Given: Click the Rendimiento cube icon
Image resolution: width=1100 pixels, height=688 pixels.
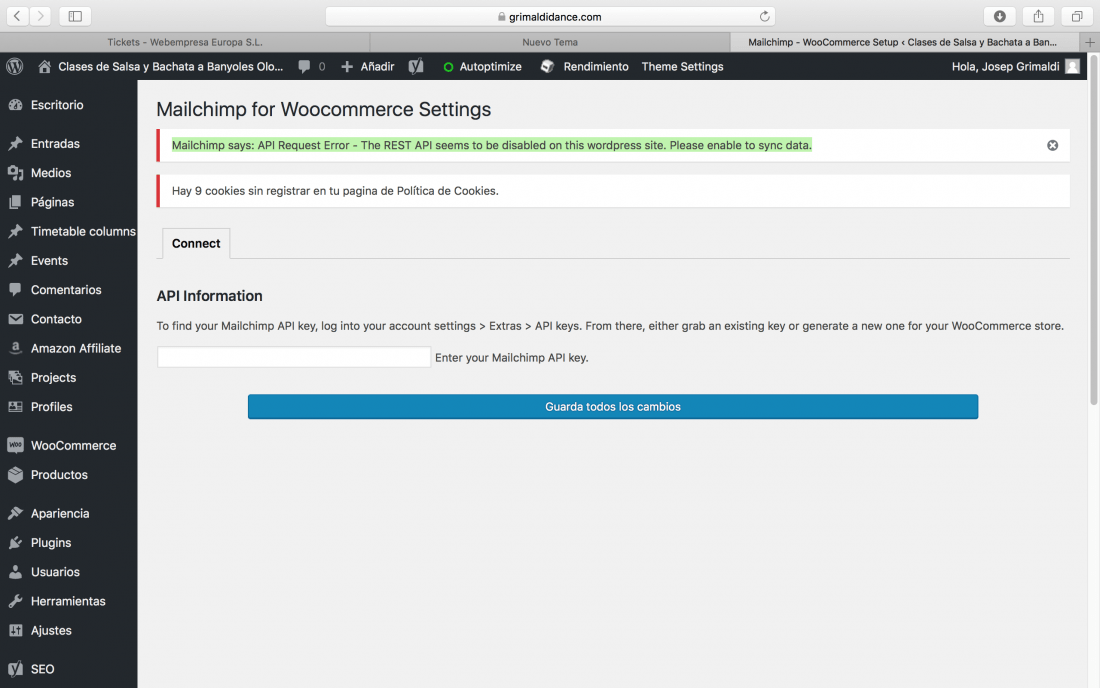Looking at the screenshot, I should (x=547, y=67).
